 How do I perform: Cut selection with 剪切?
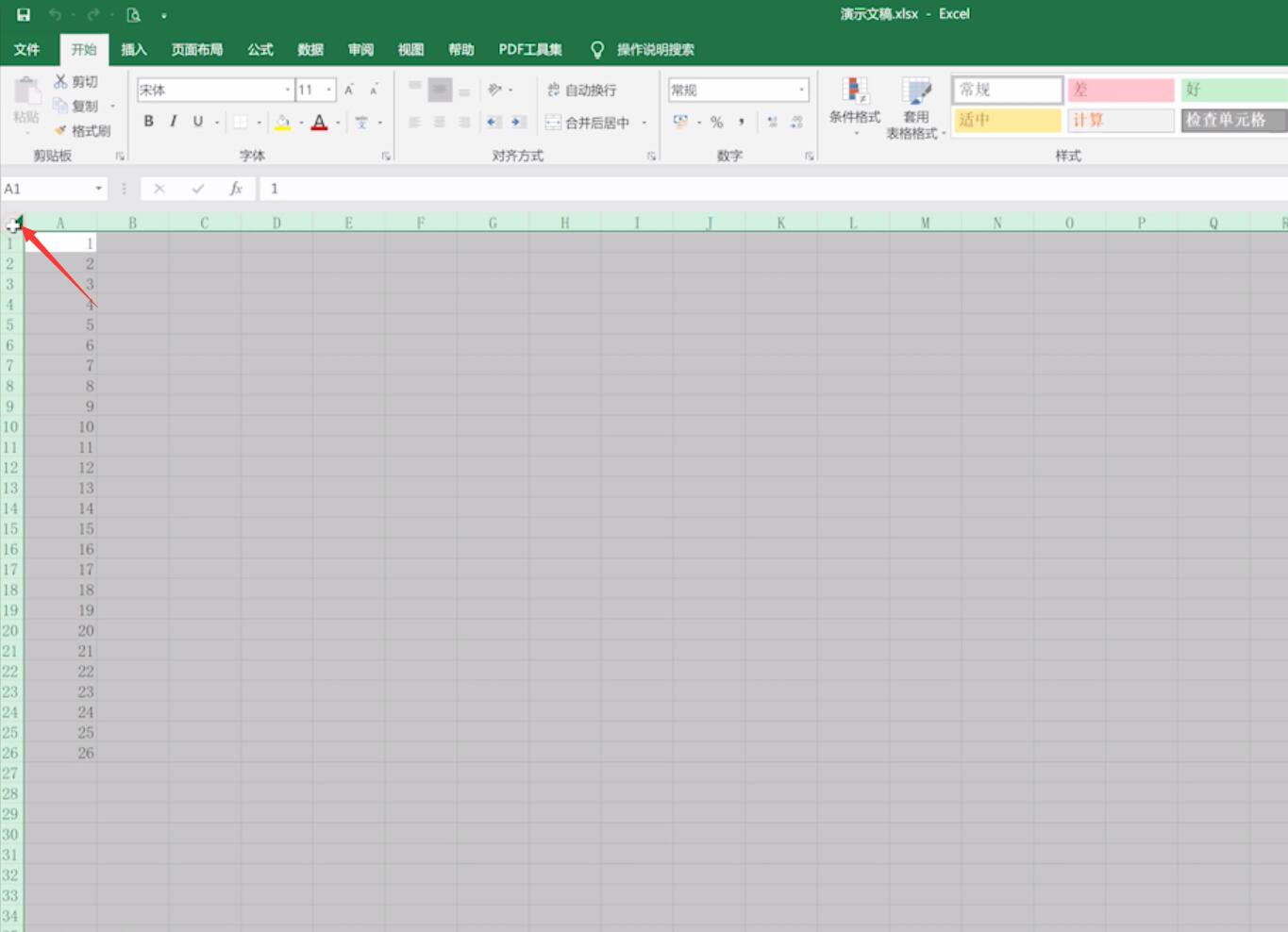(x=76, y=82)
